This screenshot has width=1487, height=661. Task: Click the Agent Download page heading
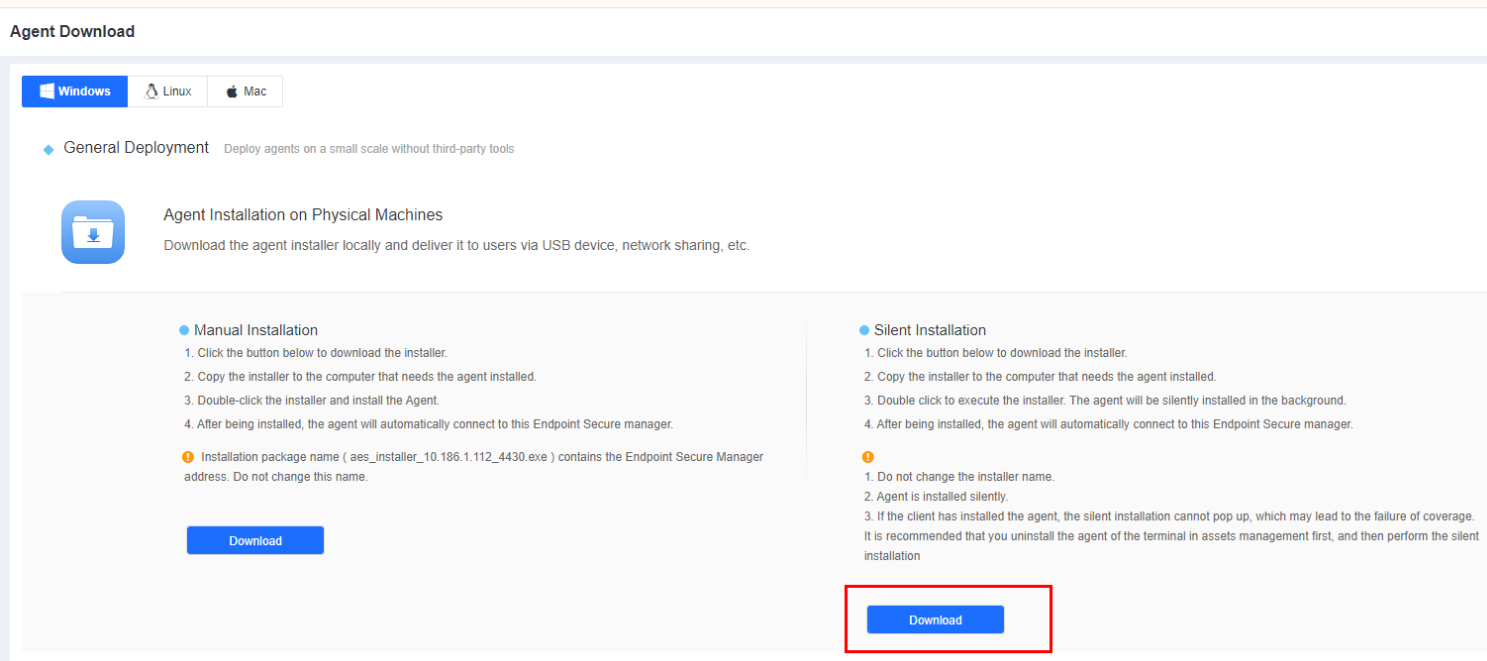(x=72, y=31)
